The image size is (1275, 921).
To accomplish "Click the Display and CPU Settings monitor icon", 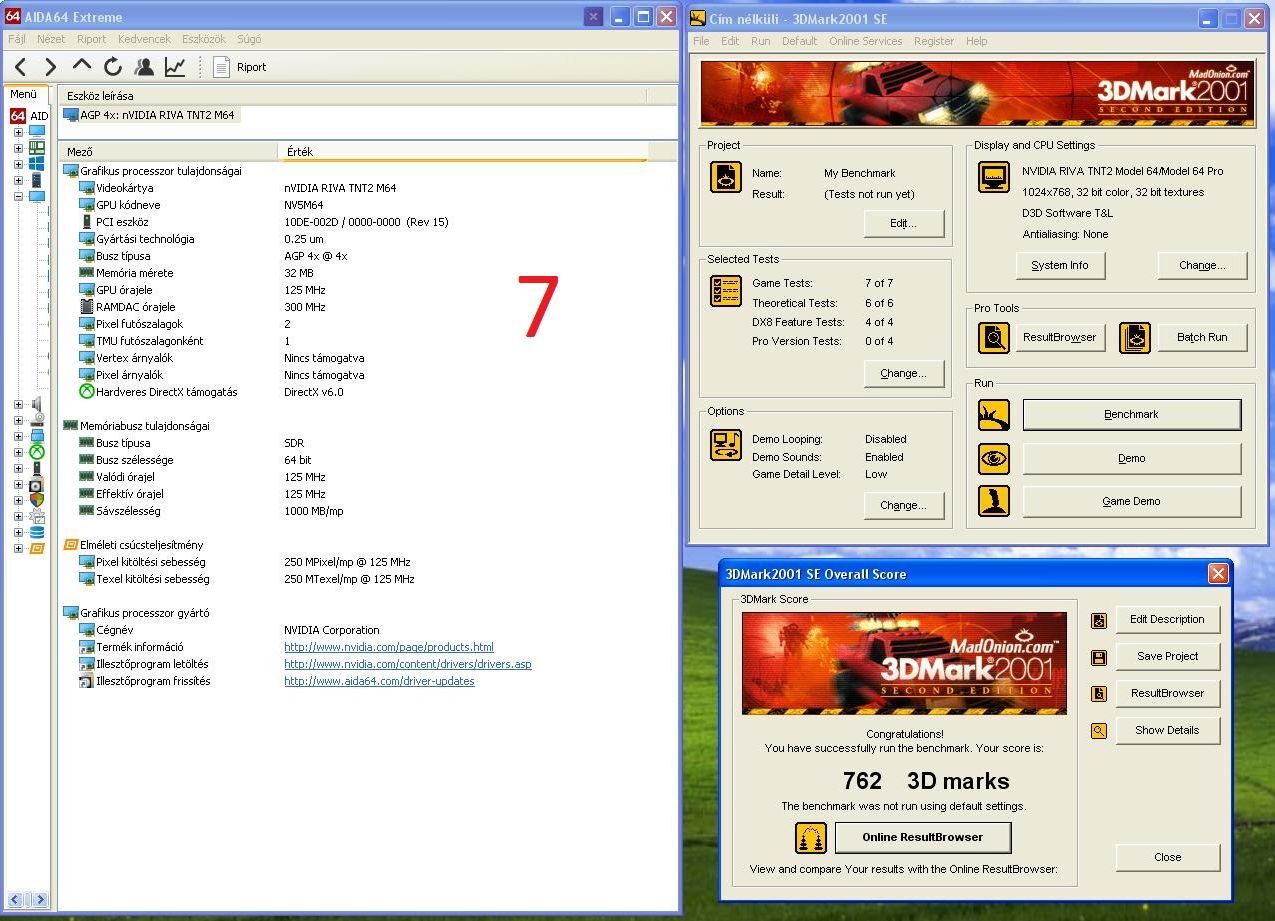I will [993, 176].
